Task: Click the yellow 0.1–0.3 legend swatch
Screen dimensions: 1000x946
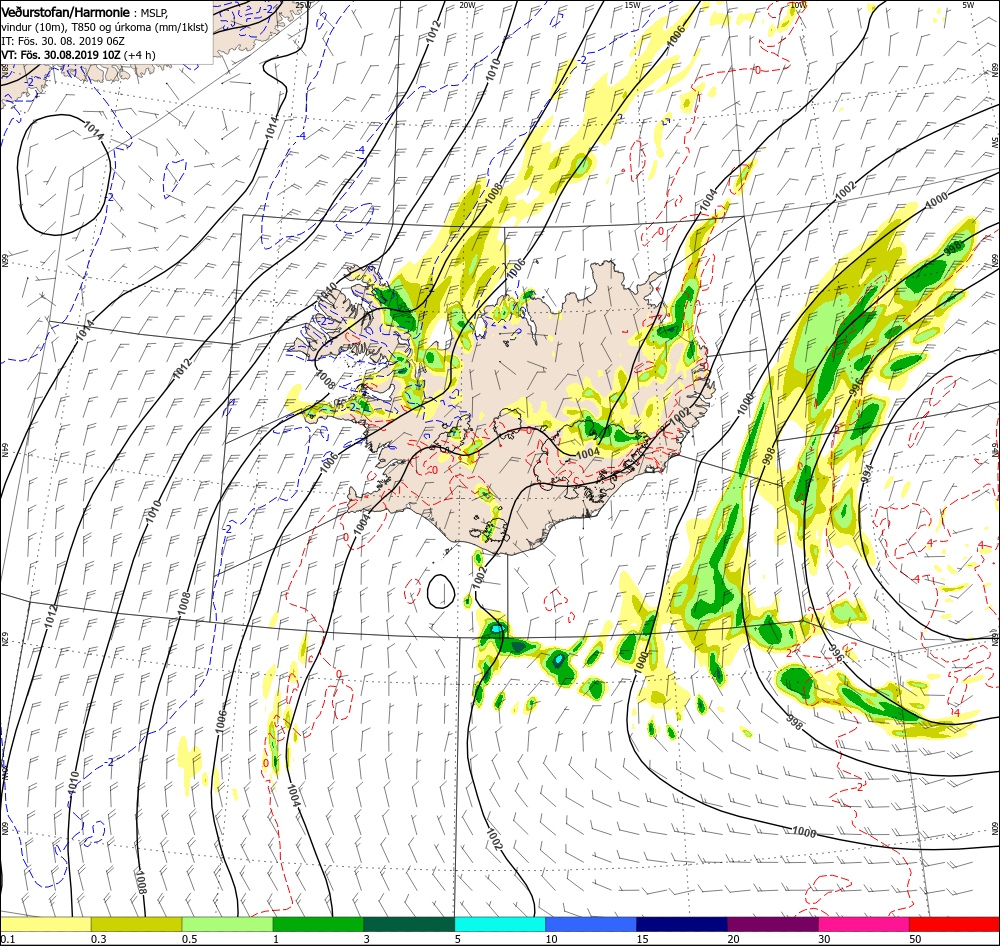Action: 45,924
